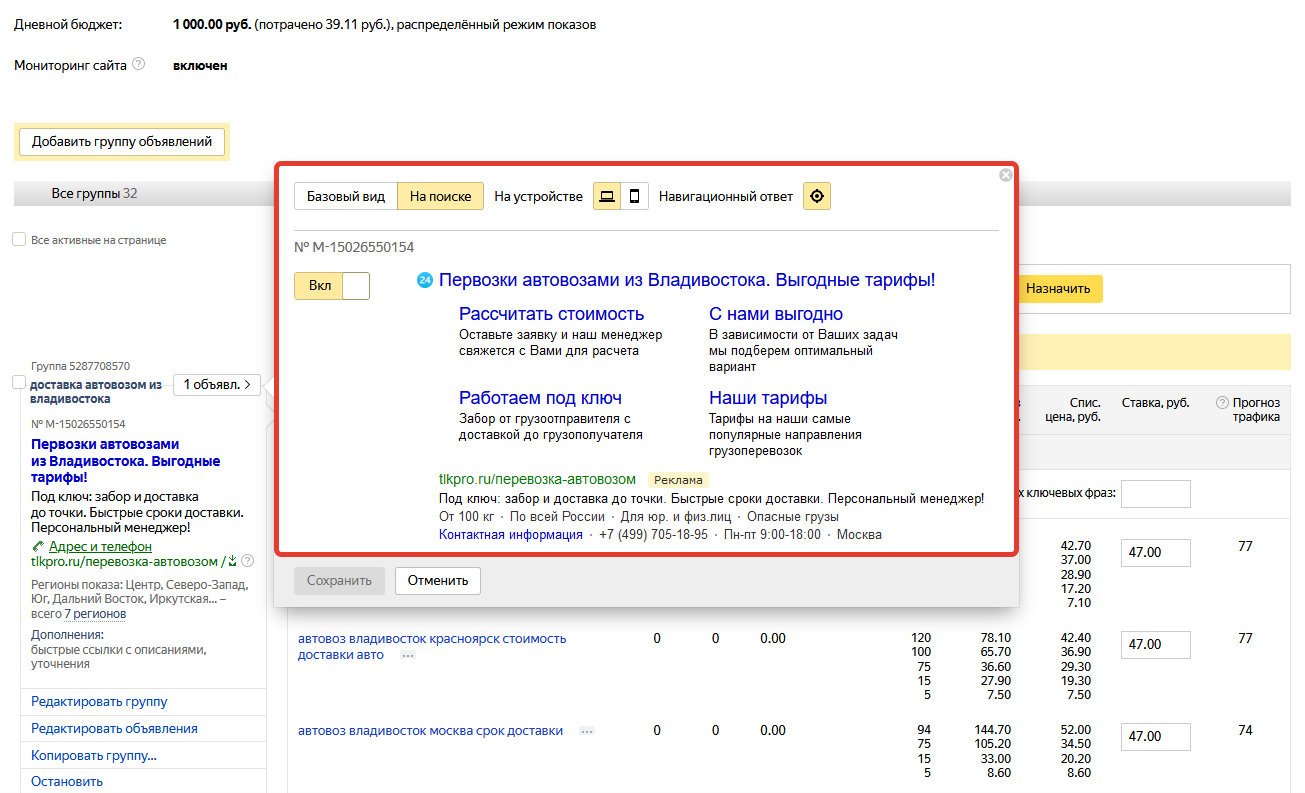Screen dimensions: 1305x793
Task: Select the mobile device preview icon
Action: 634,196
